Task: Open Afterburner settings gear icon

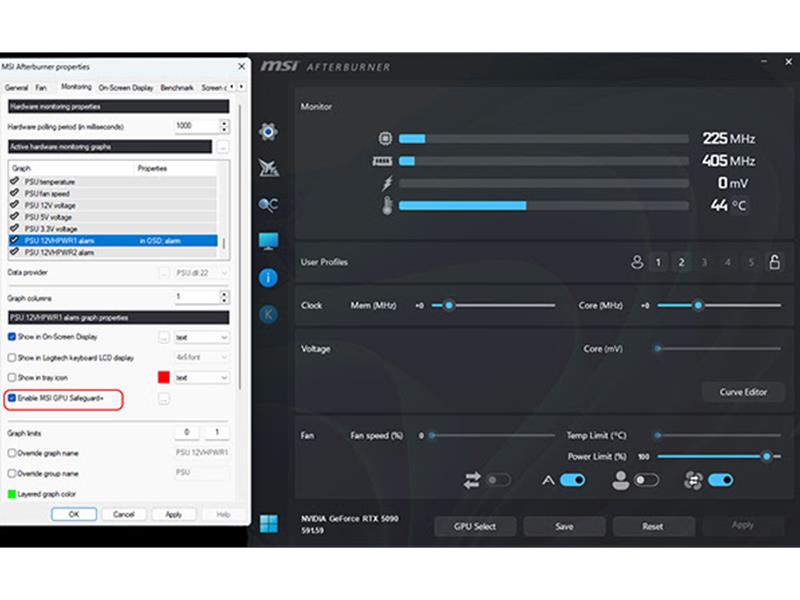Action: click(x=268, y=131)
